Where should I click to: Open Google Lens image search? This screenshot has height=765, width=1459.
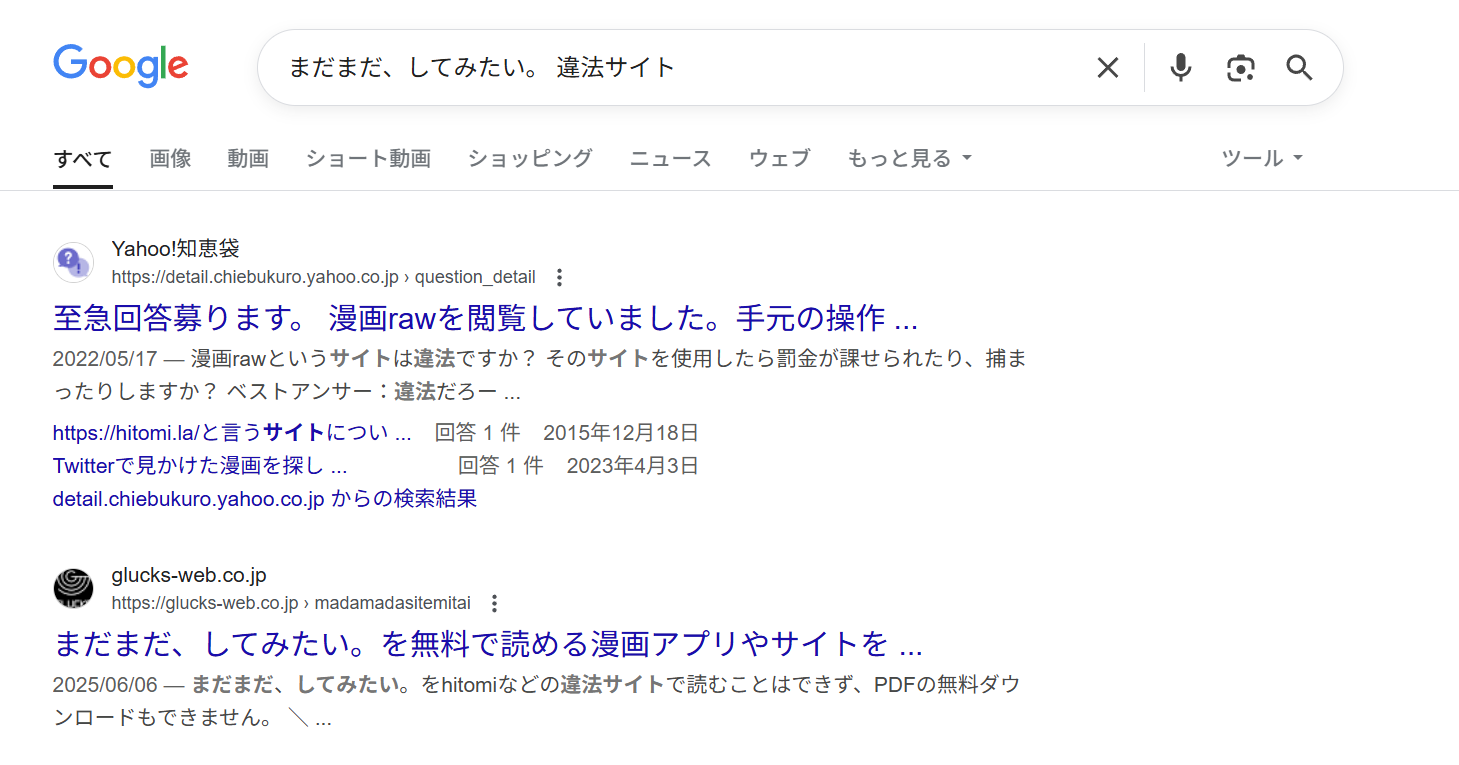click(x=1240, y=67)
